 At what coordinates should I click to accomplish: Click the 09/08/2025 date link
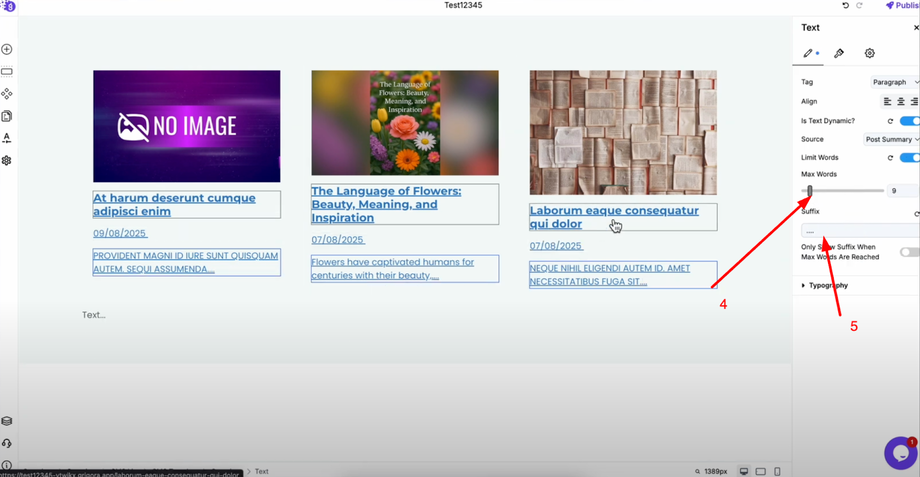[x=120, y=234]
